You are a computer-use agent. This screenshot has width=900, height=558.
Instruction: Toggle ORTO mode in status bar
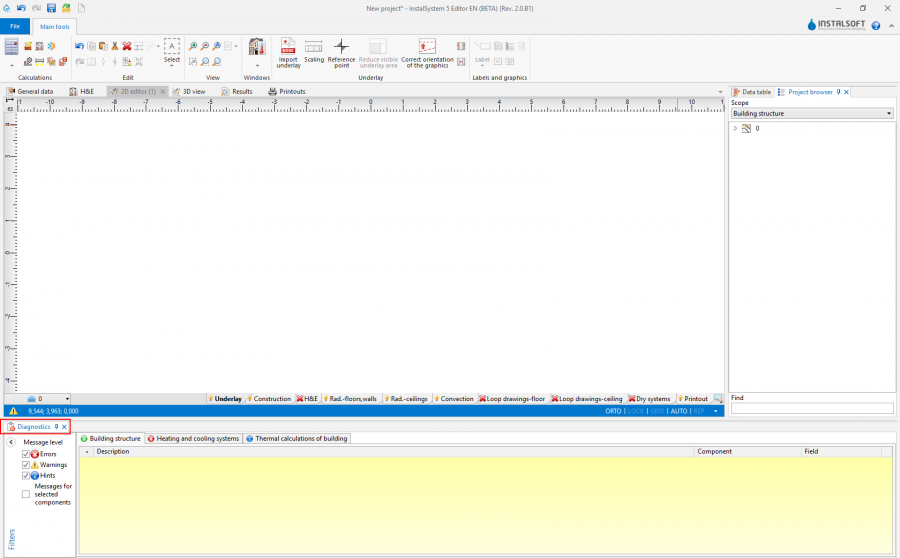[613, 411]
